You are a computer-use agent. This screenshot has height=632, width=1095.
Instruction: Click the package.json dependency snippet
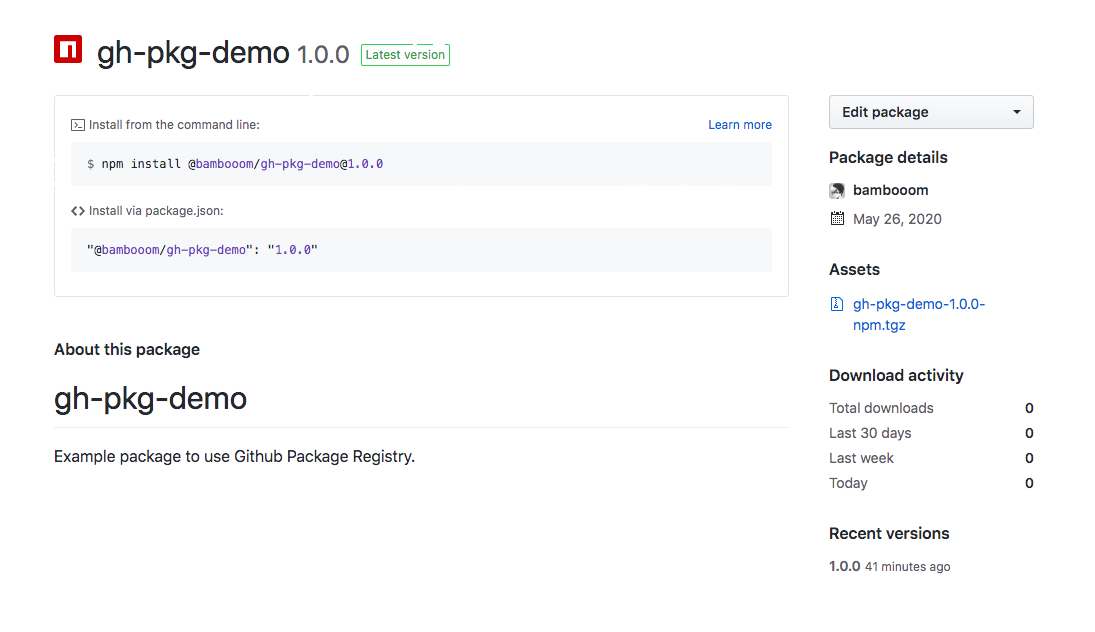point(202,250)
